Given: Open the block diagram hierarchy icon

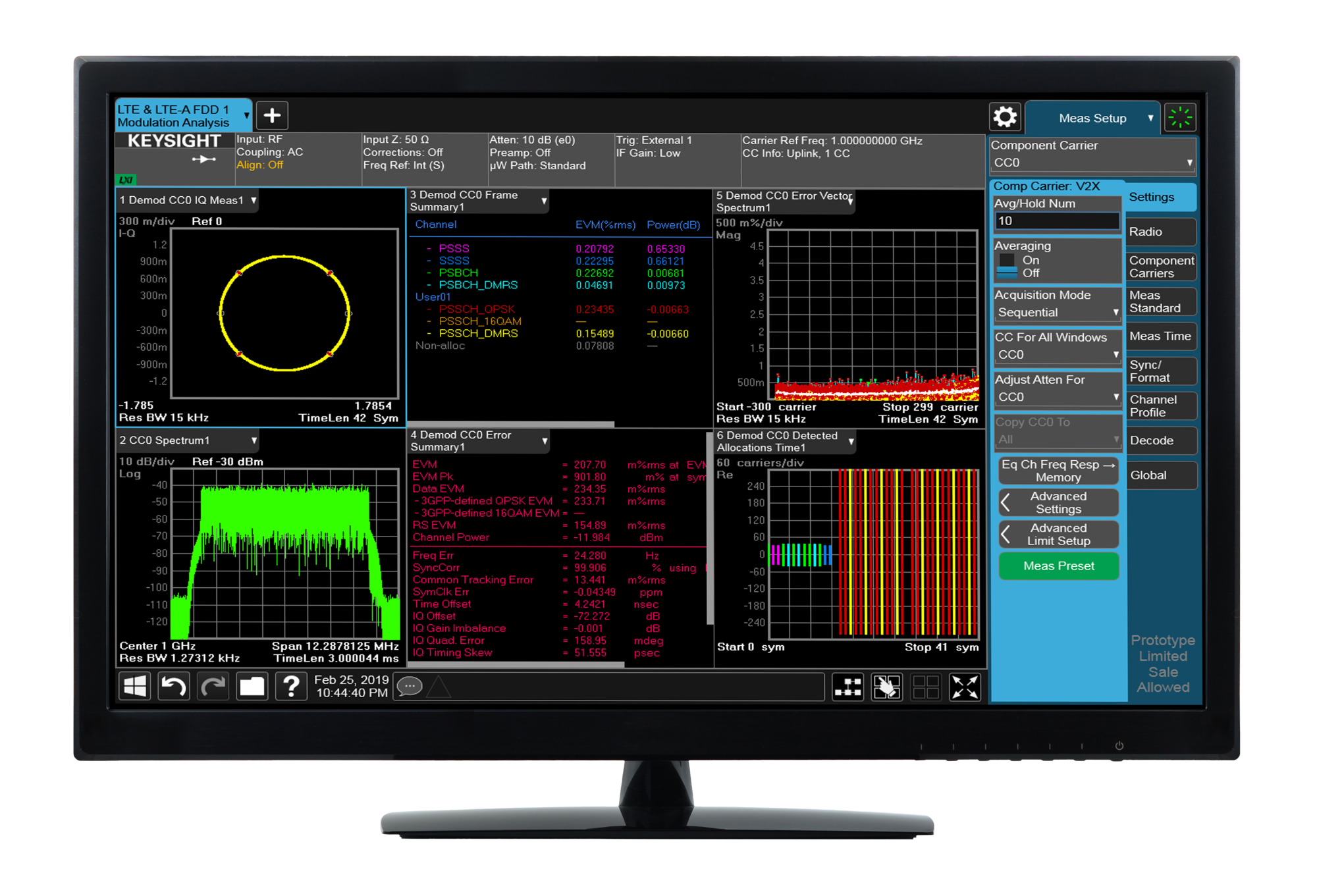Looking at the screenshot, I should (847, 687).
